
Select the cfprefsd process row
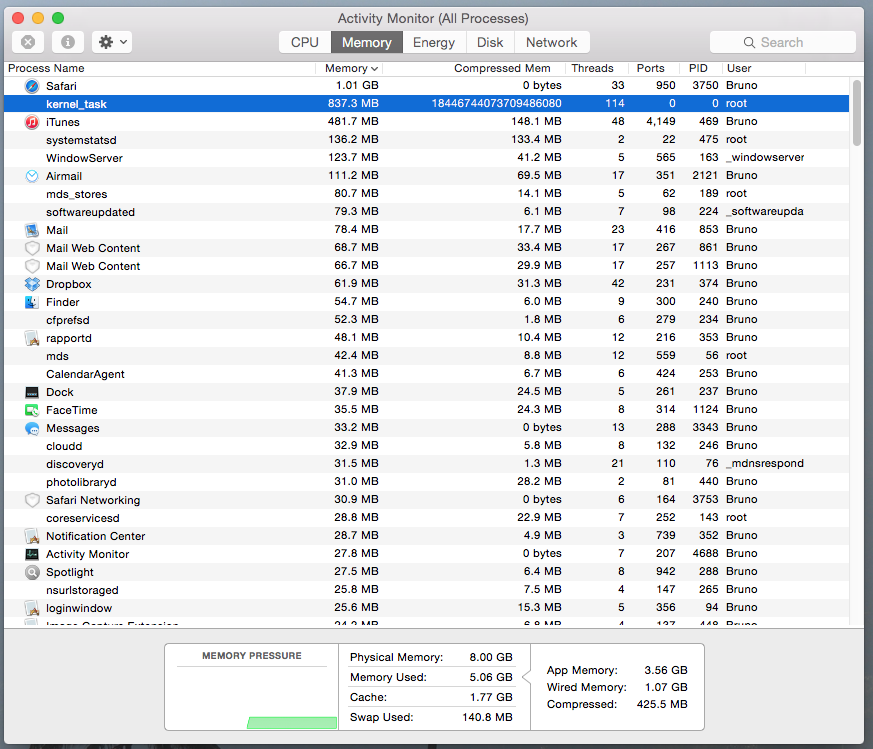coord(426,320)
